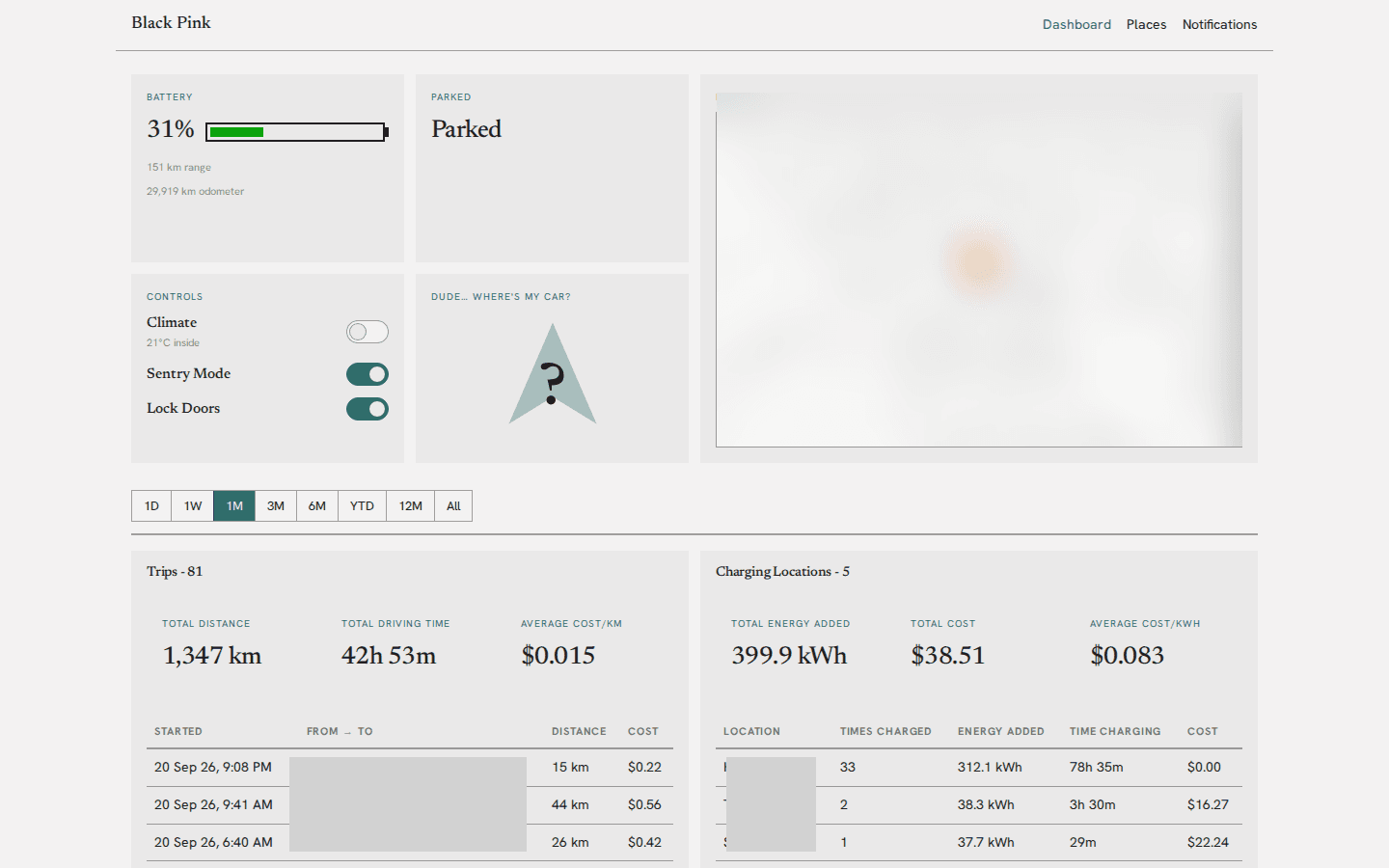Click the battery level indicator bar
1389x868 pixels.
296,132
